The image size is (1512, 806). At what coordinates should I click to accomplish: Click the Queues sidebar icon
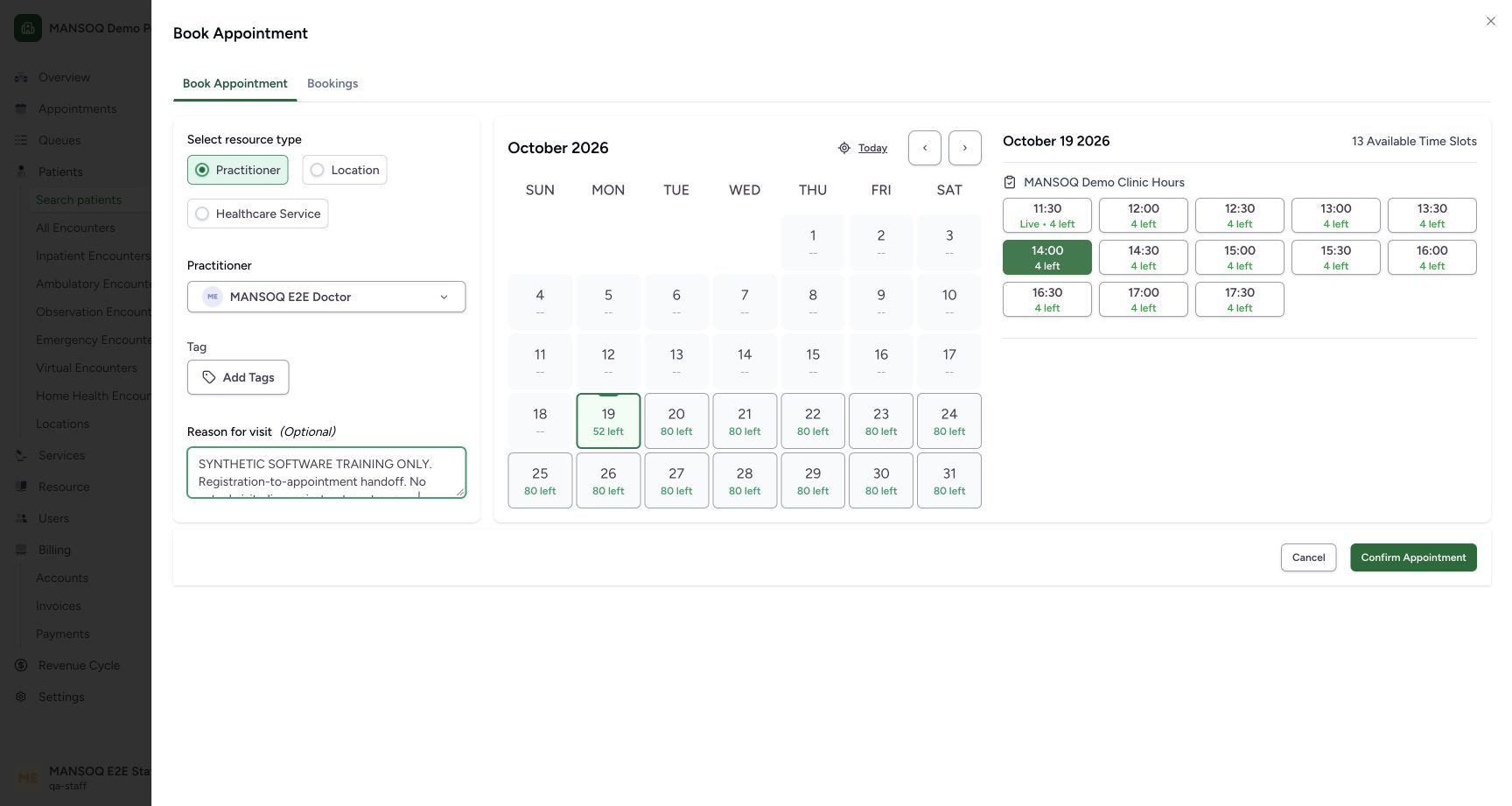point(21,140)
